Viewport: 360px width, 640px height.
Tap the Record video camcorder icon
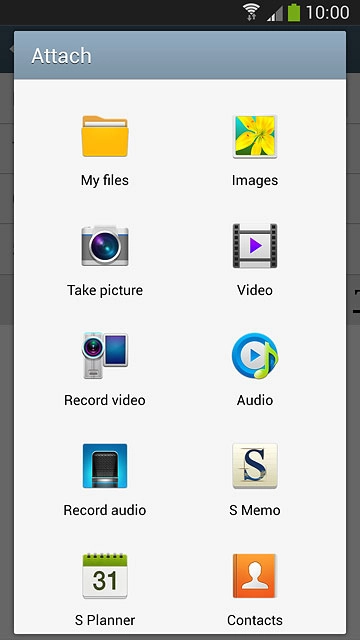[105, 356]
